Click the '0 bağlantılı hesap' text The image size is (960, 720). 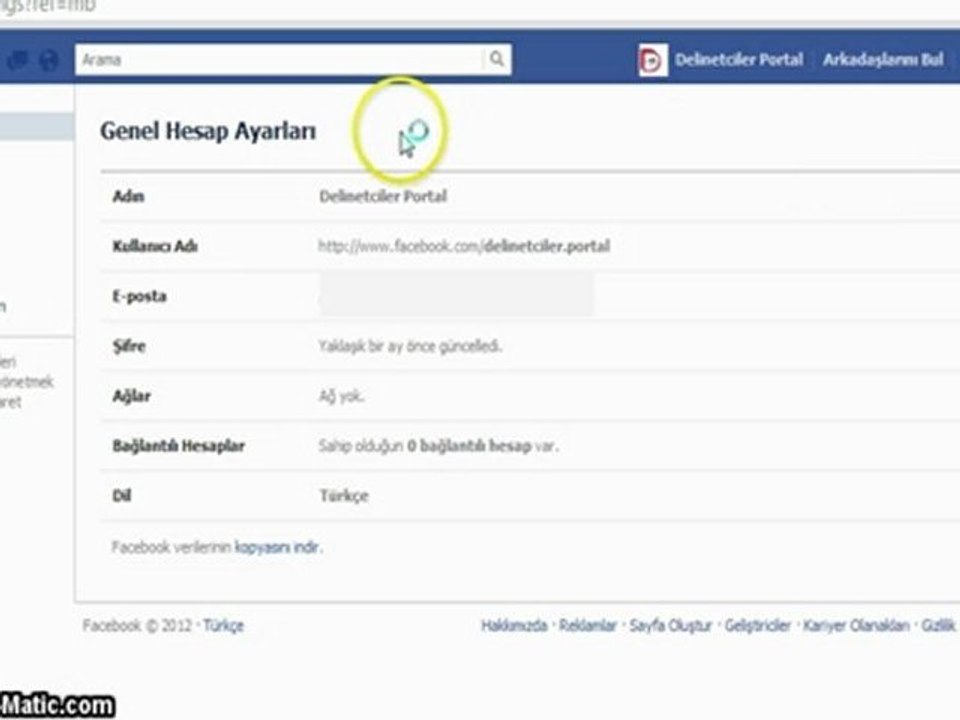469,446
